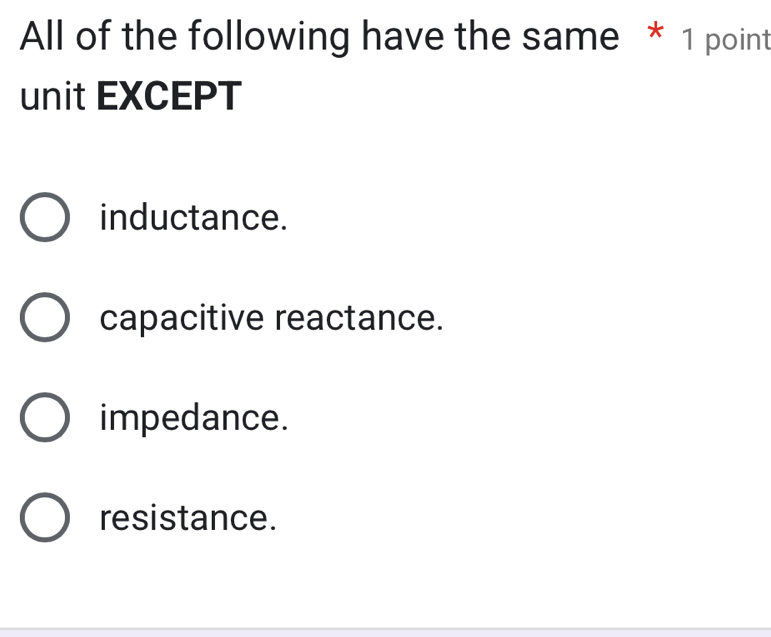Screen dimensions: 771x637
Task: Click the word 'reactance.' in option two
Action: (358, 318)
